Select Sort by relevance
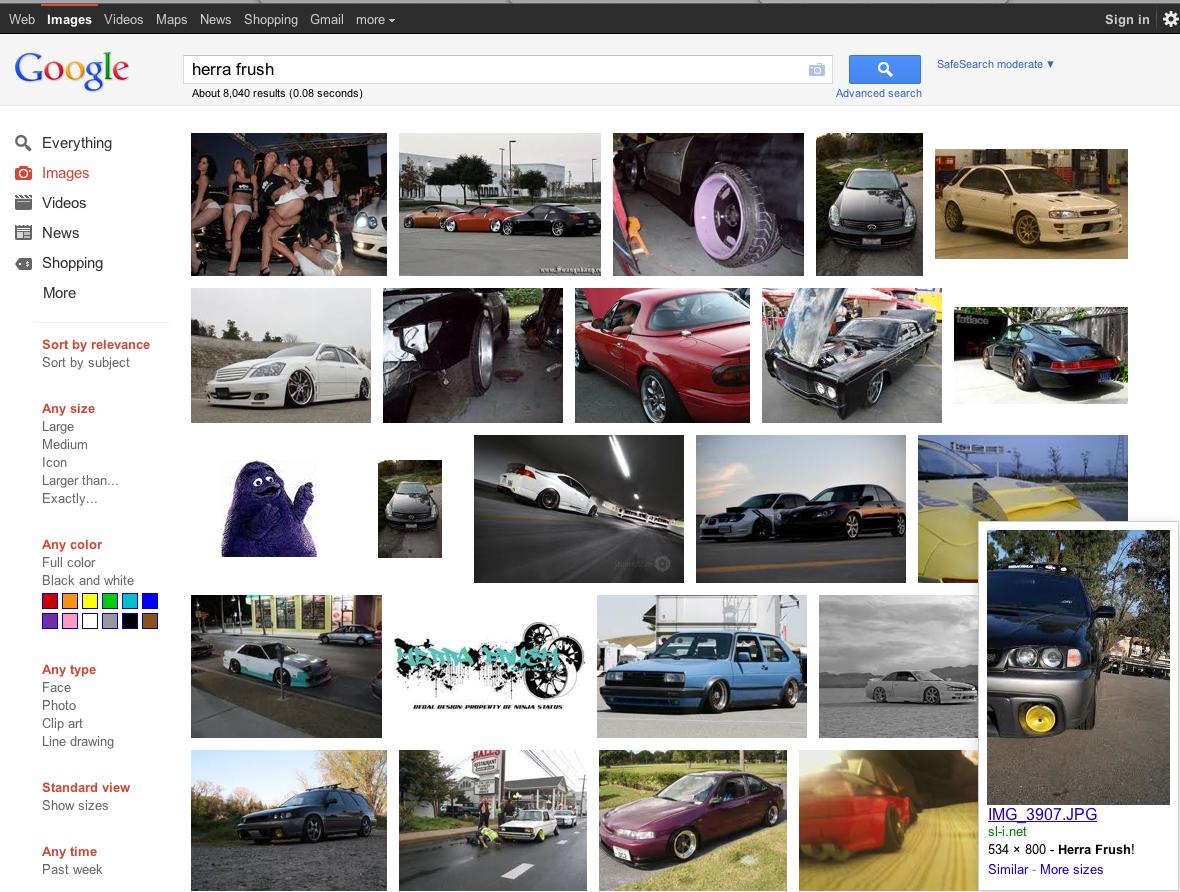The height and width of the screenshot is (892, 1180). click(x=96, y=345)
